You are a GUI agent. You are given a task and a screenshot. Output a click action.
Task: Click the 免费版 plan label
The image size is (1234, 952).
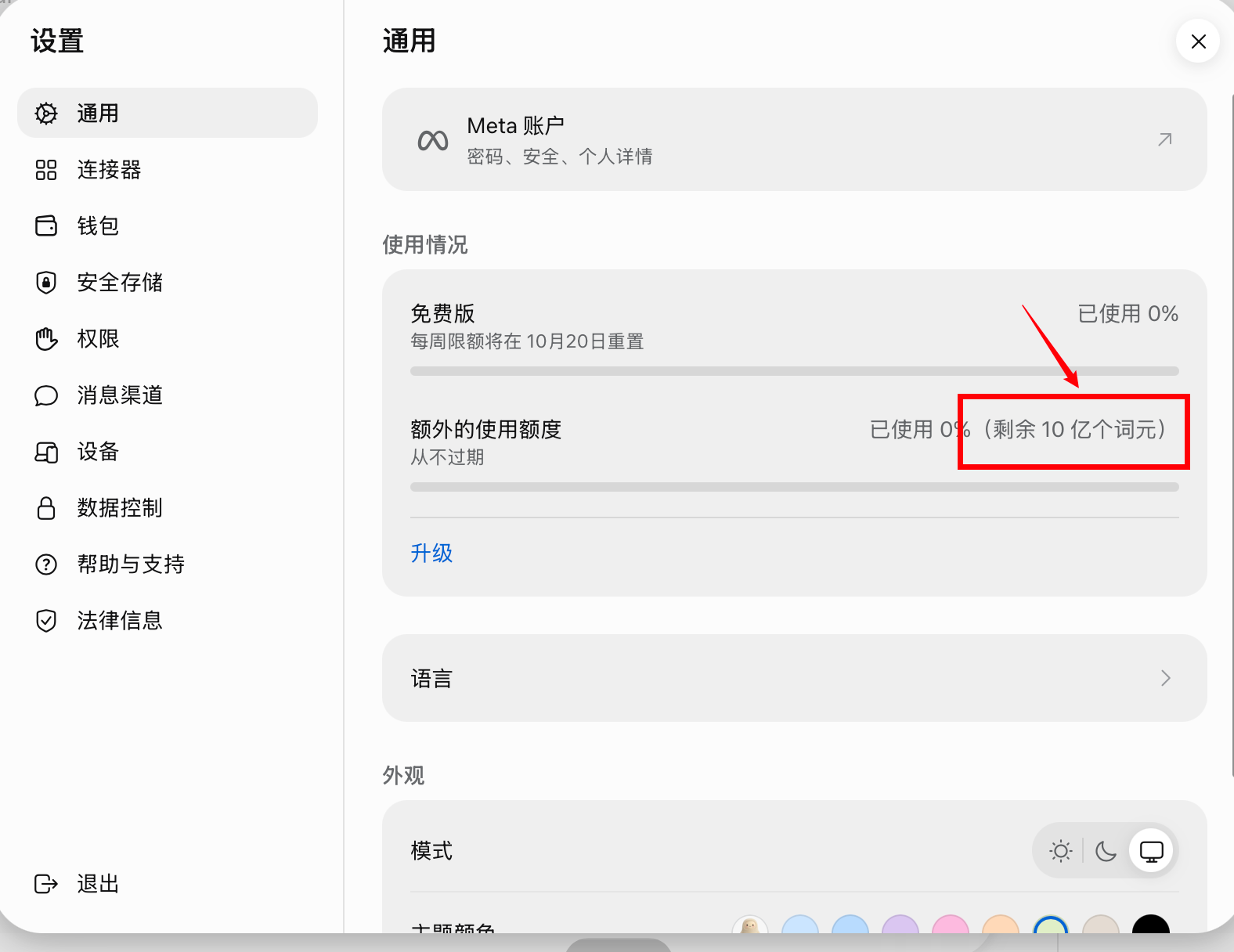[442, 314]
